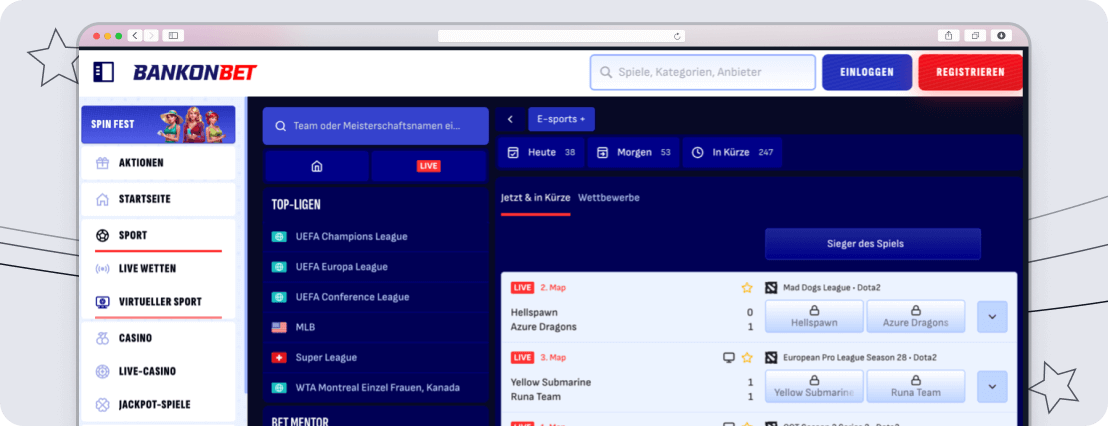Filter events by Heute
This screenshot has width=1108, height=426.
coord(541,153)
